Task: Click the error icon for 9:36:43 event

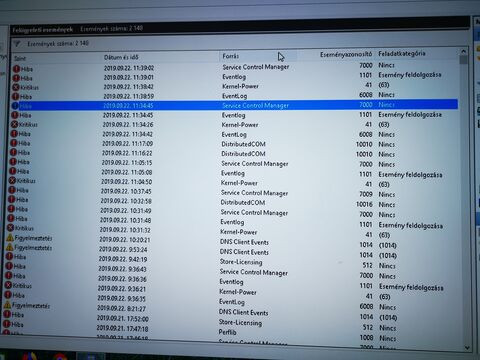Action: coord(9,266)
